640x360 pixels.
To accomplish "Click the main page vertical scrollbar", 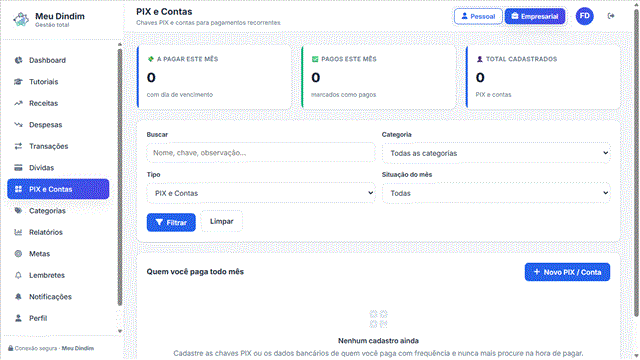I will point(636,163).
